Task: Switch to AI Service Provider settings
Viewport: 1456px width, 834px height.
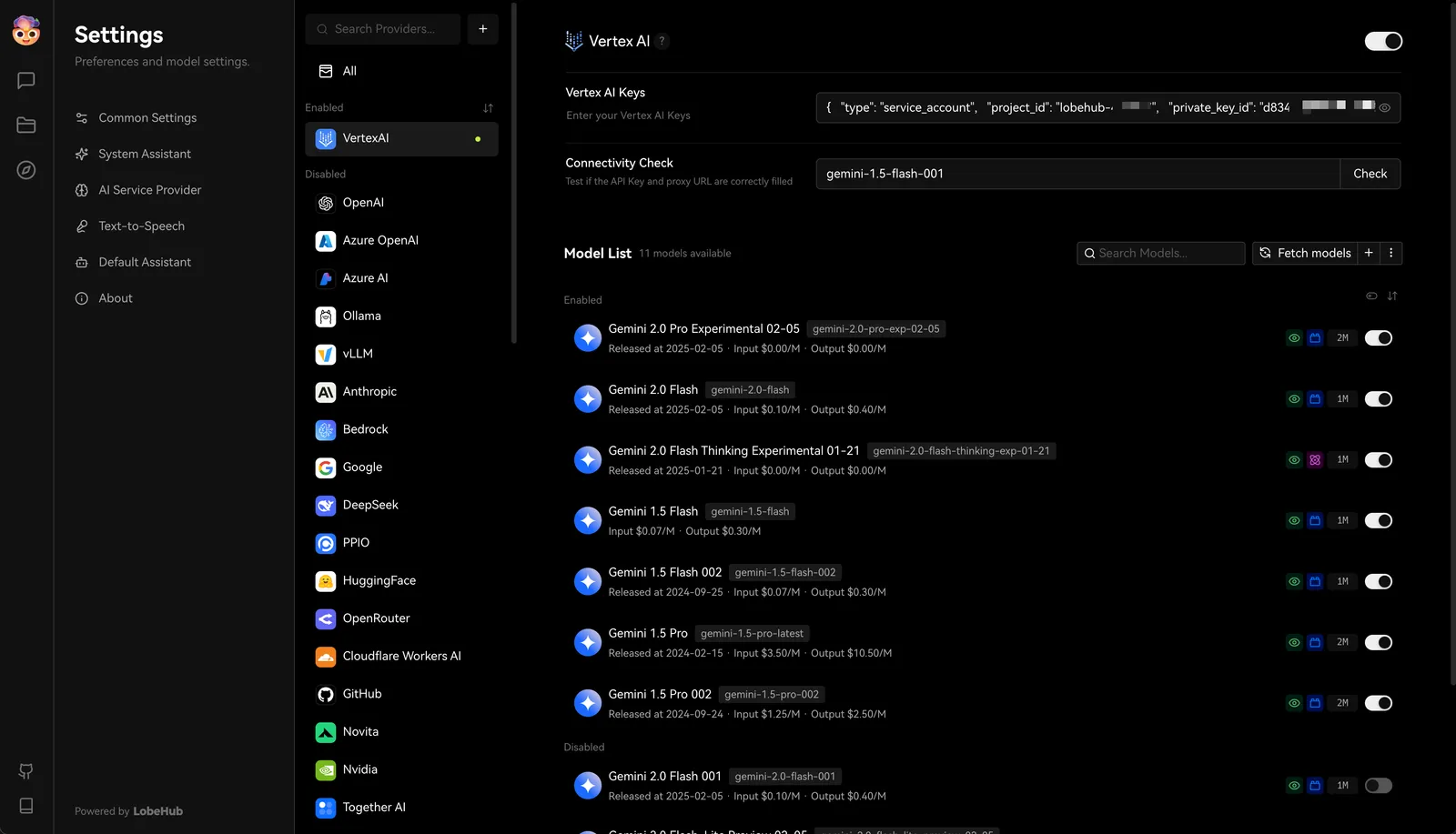Action: [x=150, y=189]
